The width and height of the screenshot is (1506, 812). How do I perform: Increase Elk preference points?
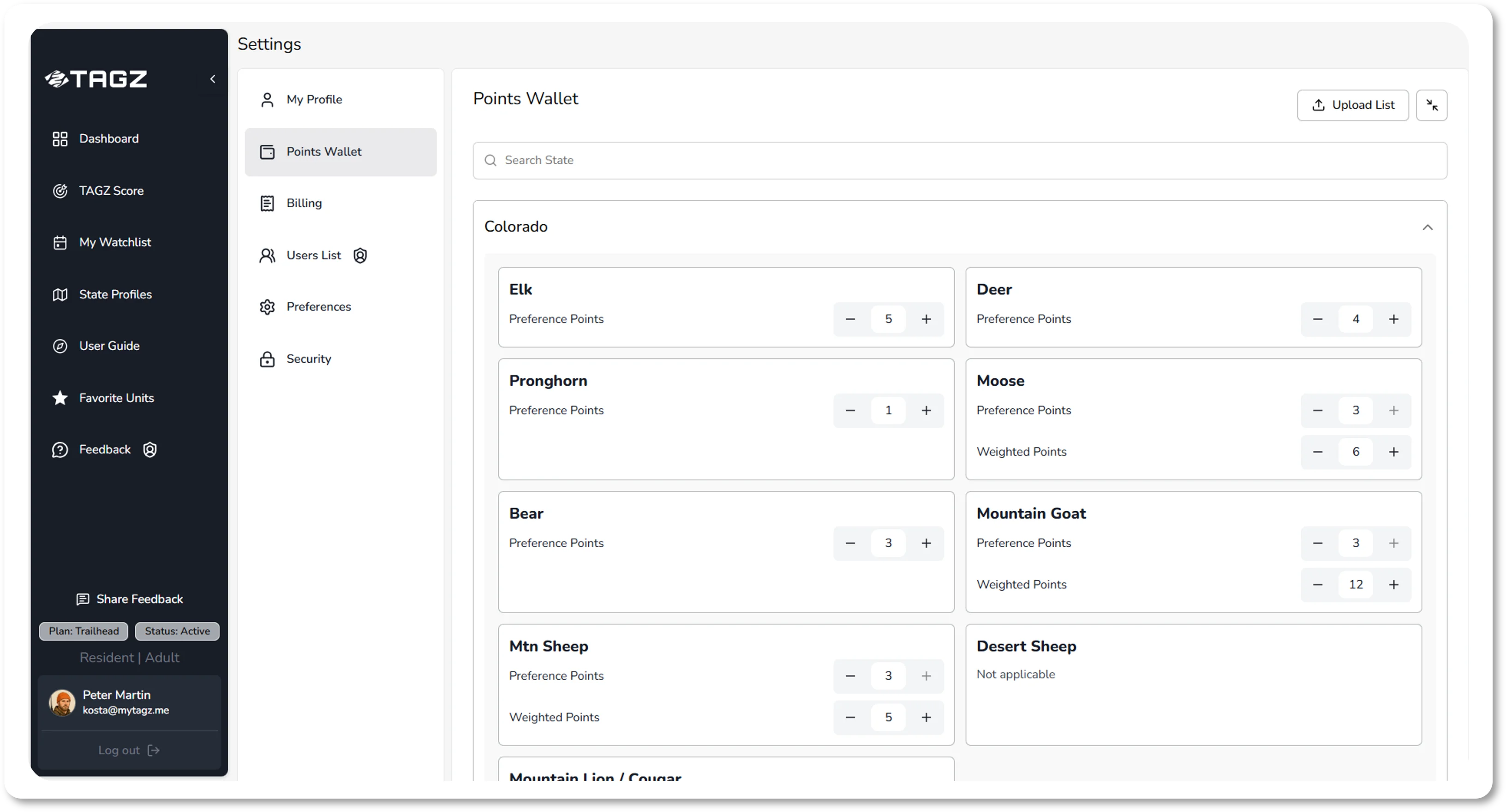pyautogui.click(x=926, y=319)
